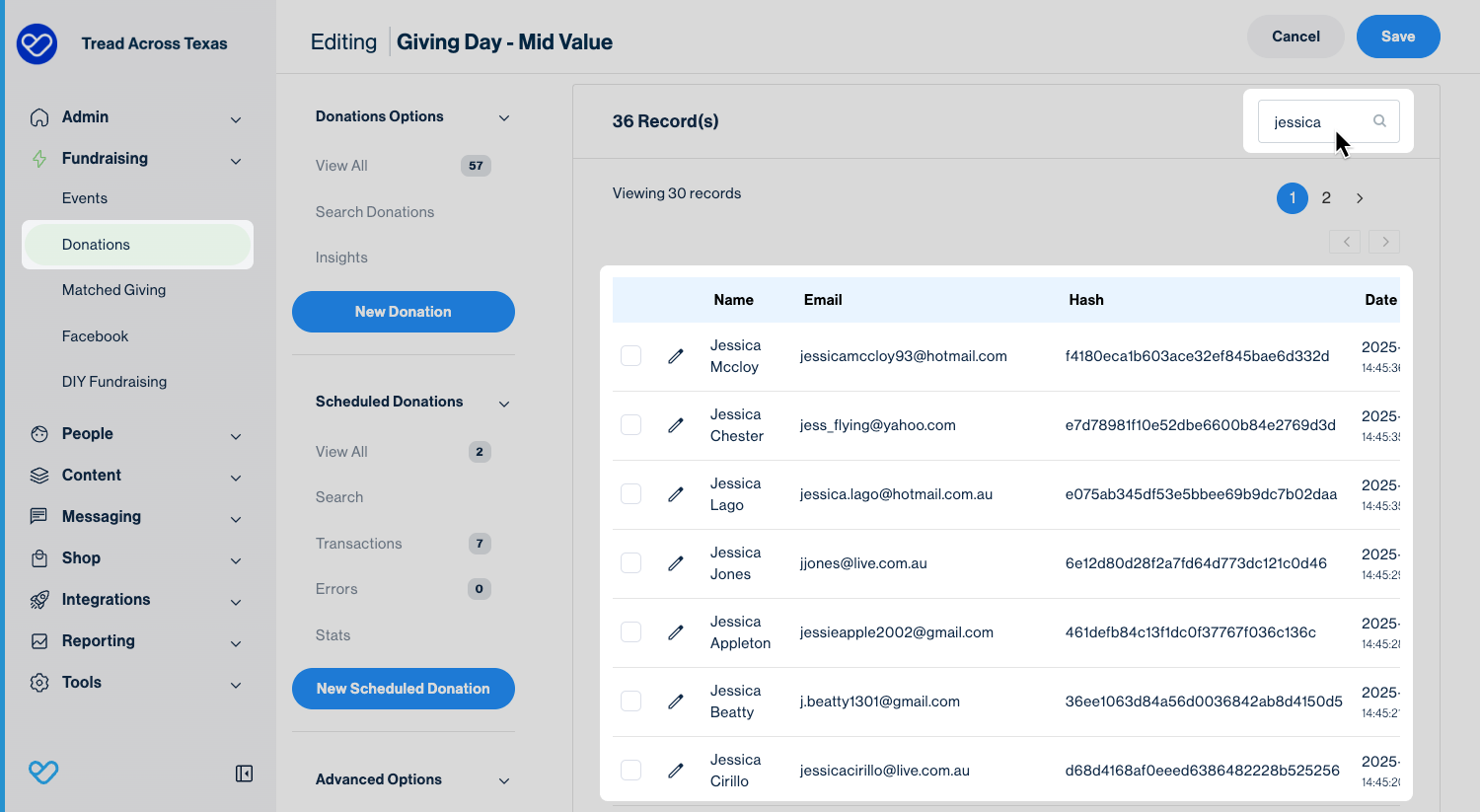Collapse the Donations Options section

504,117
